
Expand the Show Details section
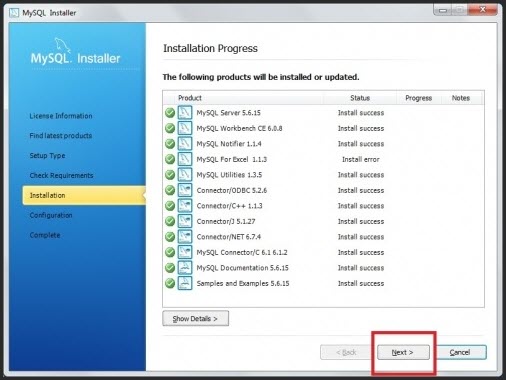tap(195, 318)
